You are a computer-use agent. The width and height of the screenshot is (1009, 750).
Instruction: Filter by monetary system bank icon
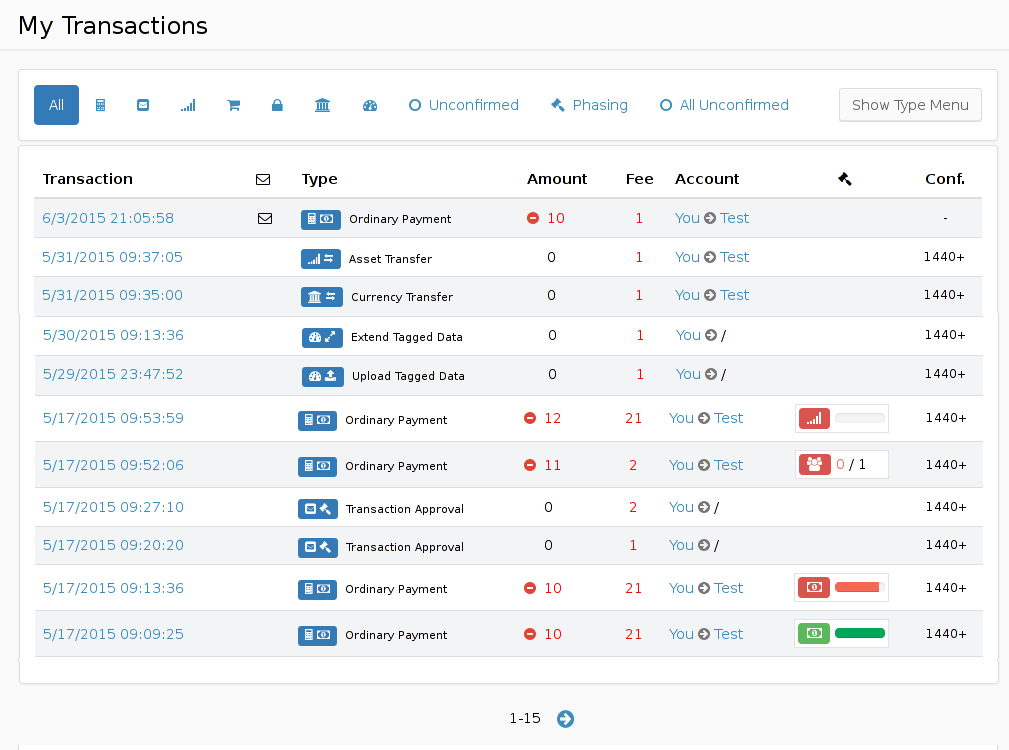point(322,105)
